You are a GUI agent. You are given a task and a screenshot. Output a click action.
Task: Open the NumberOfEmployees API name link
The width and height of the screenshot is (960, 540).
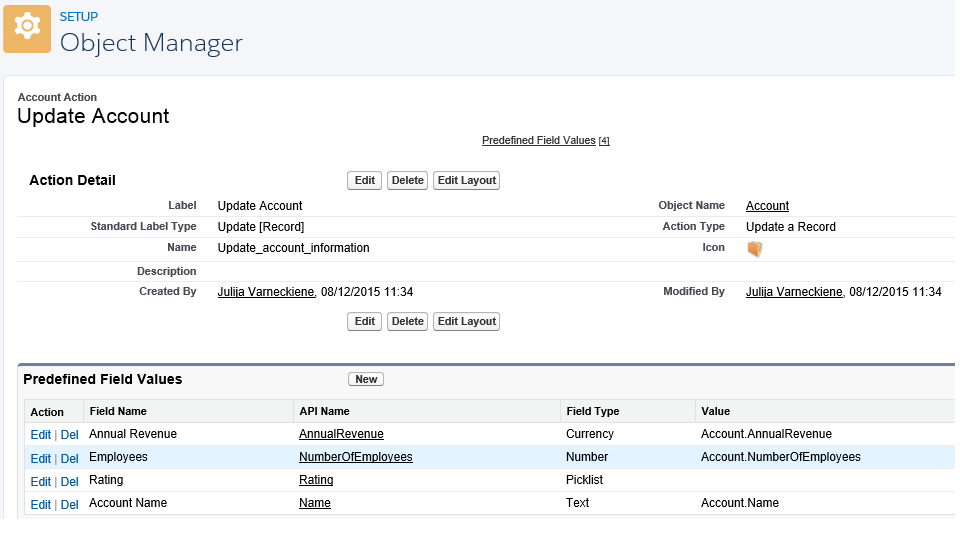pos(355,457)
